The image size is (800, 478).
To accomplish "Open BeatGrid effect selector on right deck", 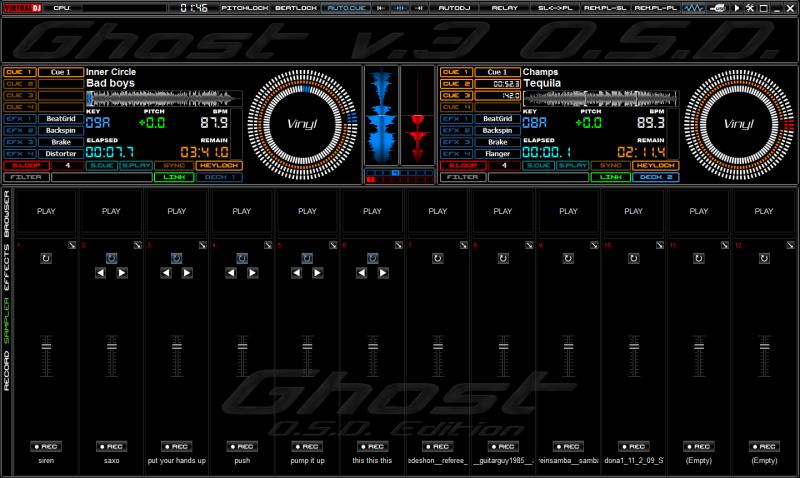I will tap(497, 119).
